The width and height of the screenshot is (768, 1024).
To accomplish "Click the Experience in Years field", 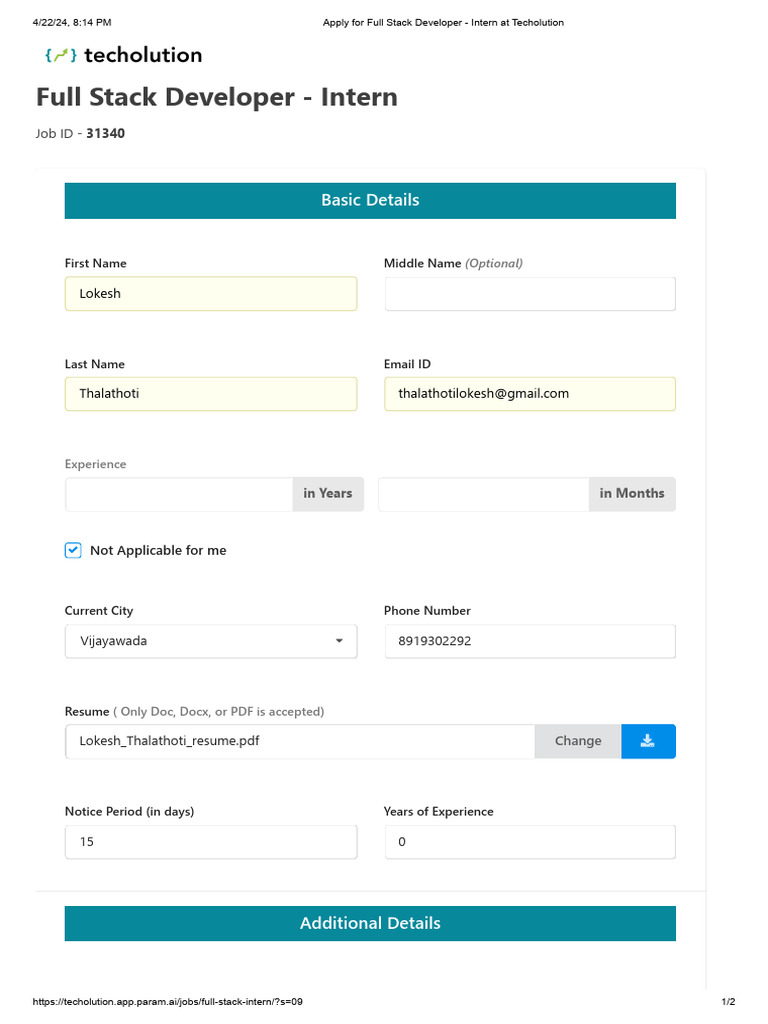I will point(179,494).
